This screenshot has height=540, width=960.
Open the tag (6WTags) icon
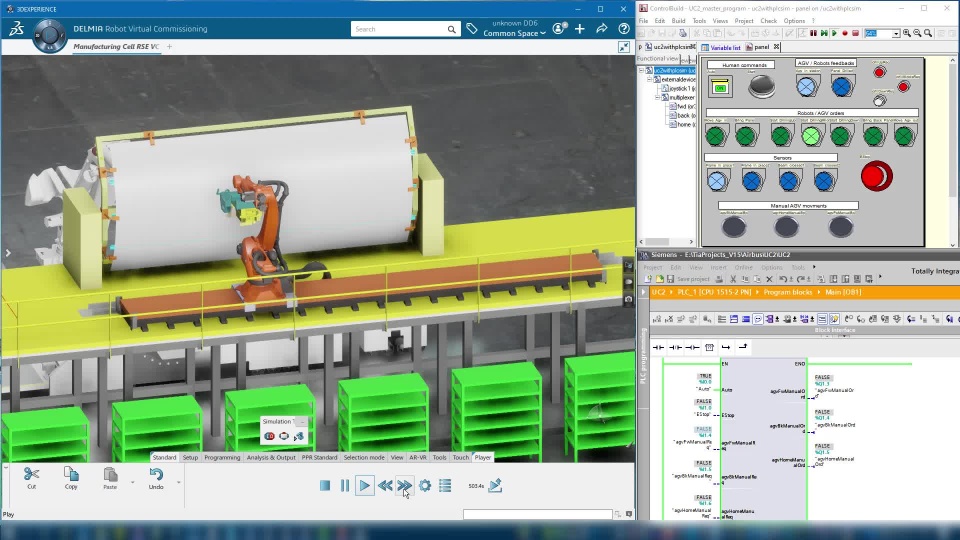471,29
